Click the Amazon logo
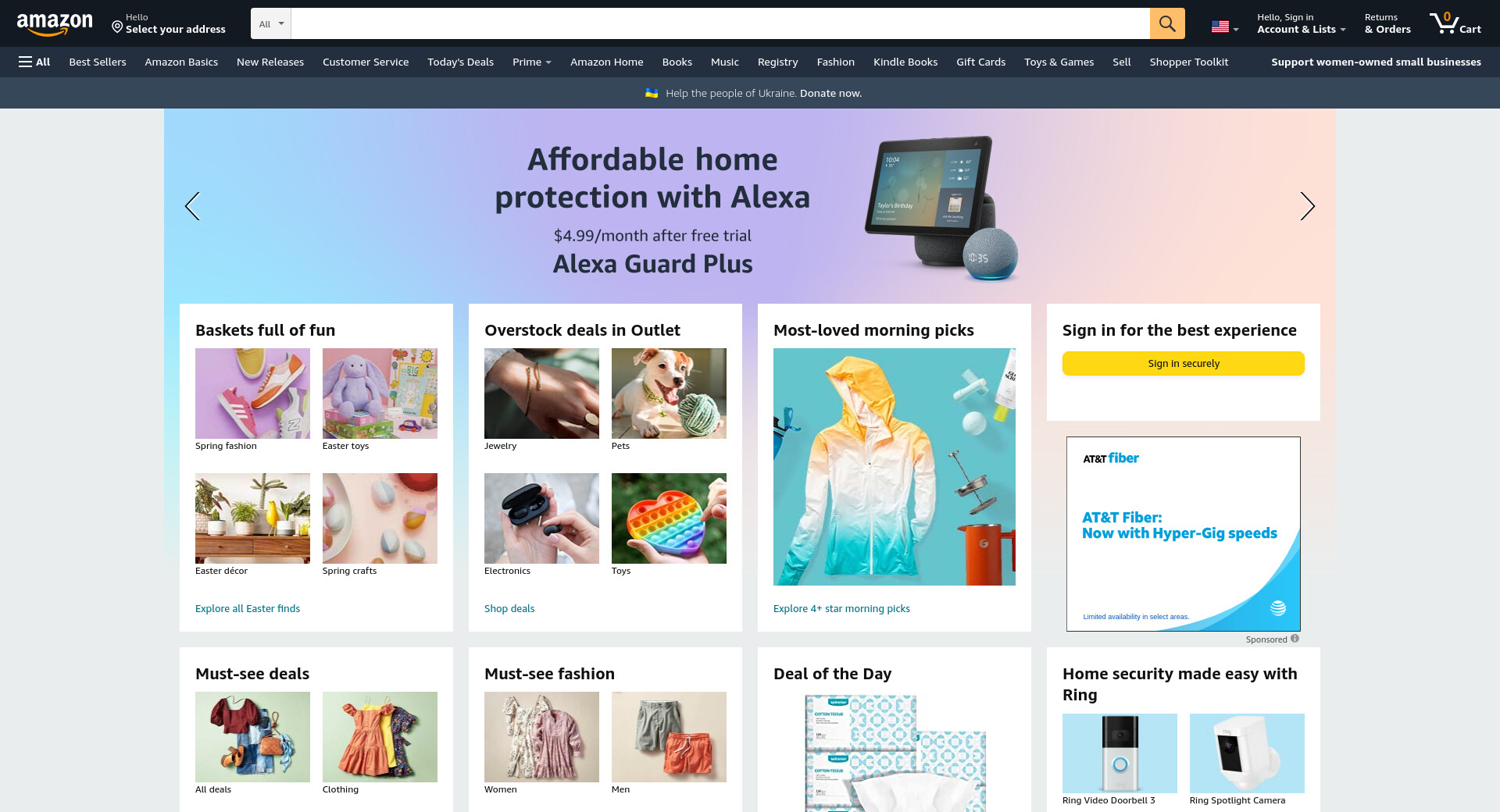This screenshot has height=812, width=1500. point(55,24)
